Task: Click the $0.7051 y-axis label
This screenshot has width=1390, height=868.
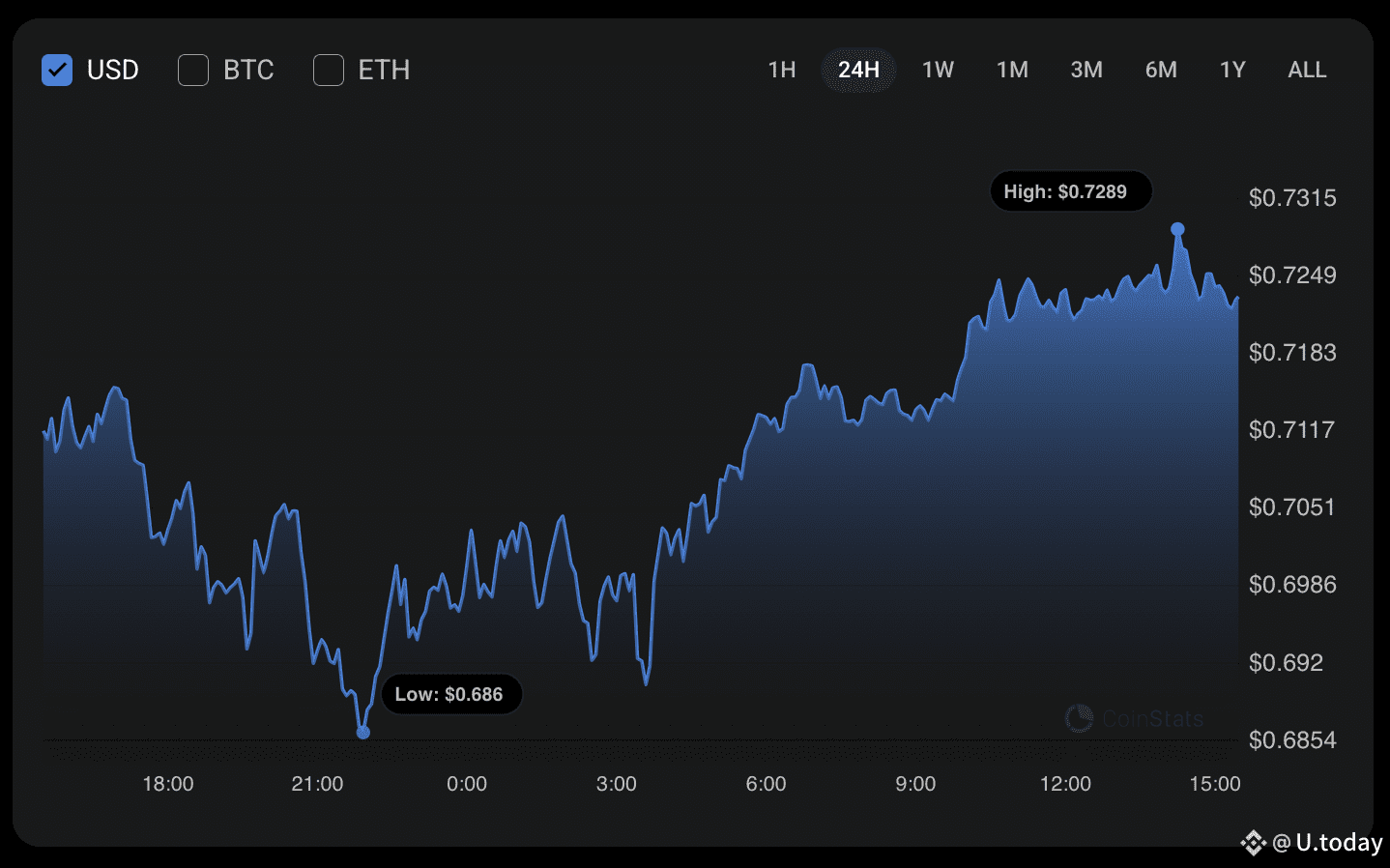Action: pos(1291,507)
